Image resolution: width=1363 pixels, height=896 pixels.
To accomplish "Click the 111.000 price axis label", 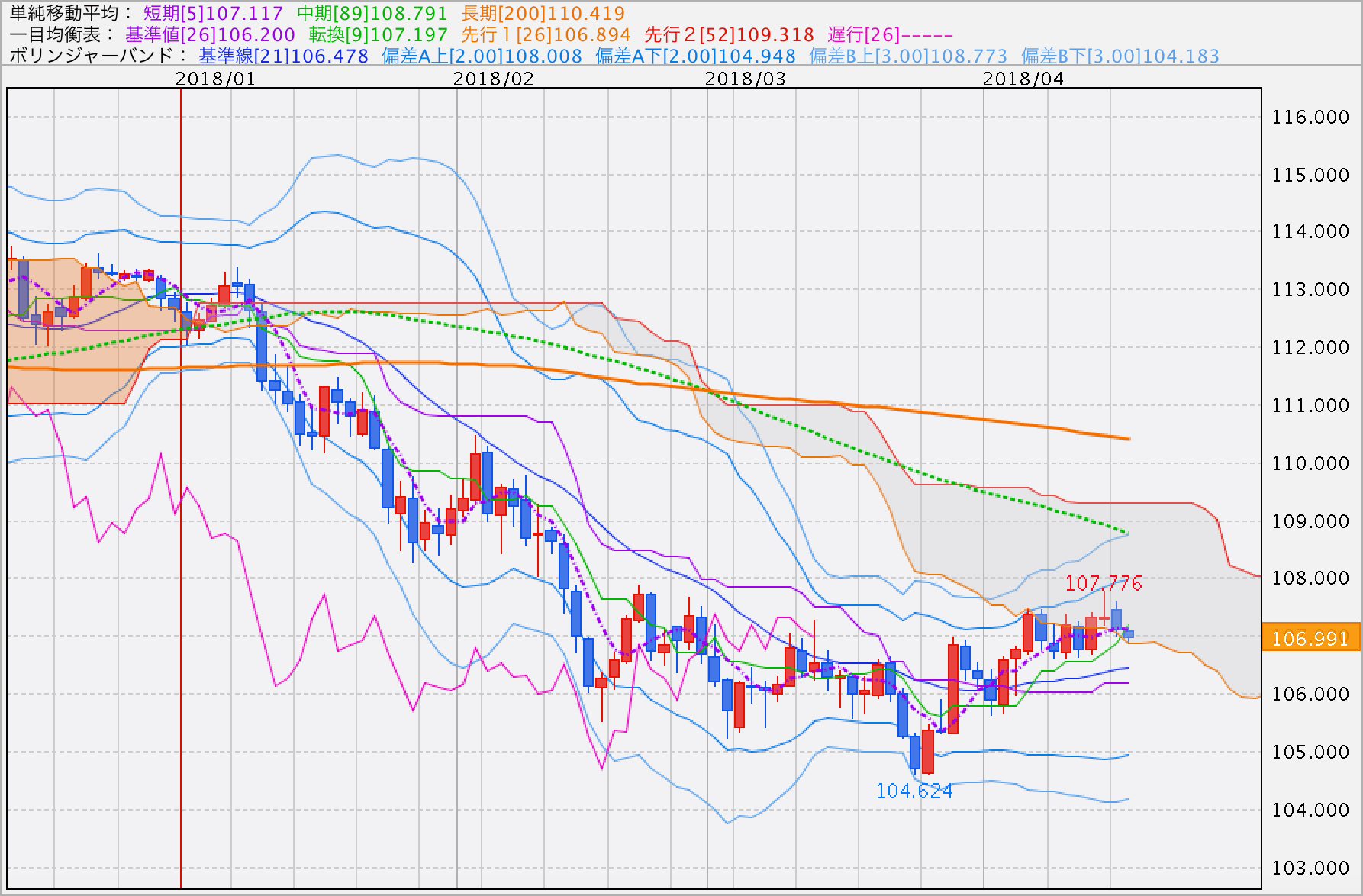I will pyautogui.click(x=1310, y=405).
